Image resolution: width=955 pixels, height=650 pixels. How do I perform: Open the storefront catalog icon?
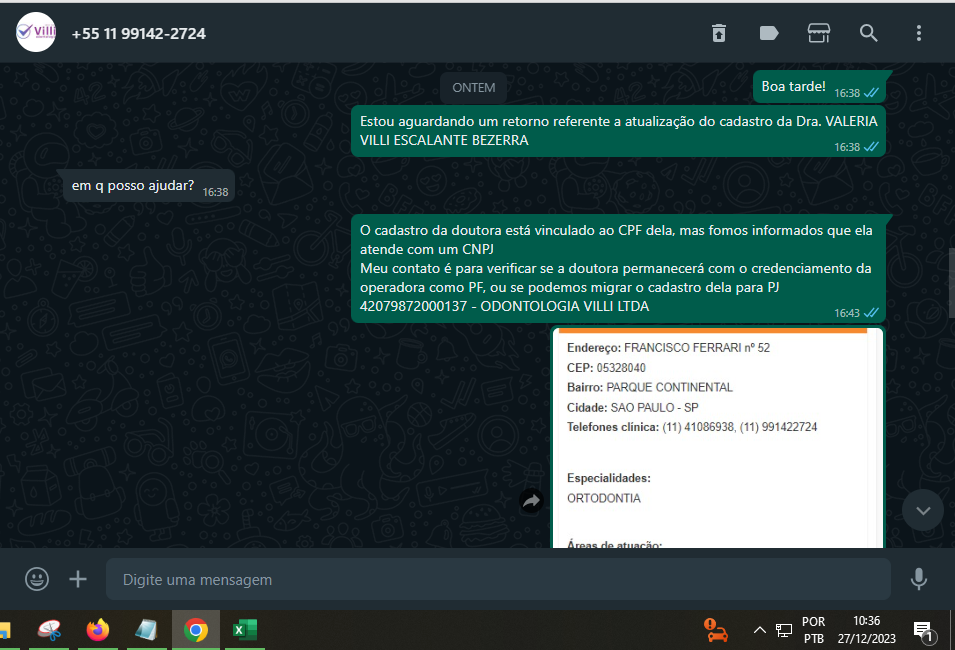point(819,33)
